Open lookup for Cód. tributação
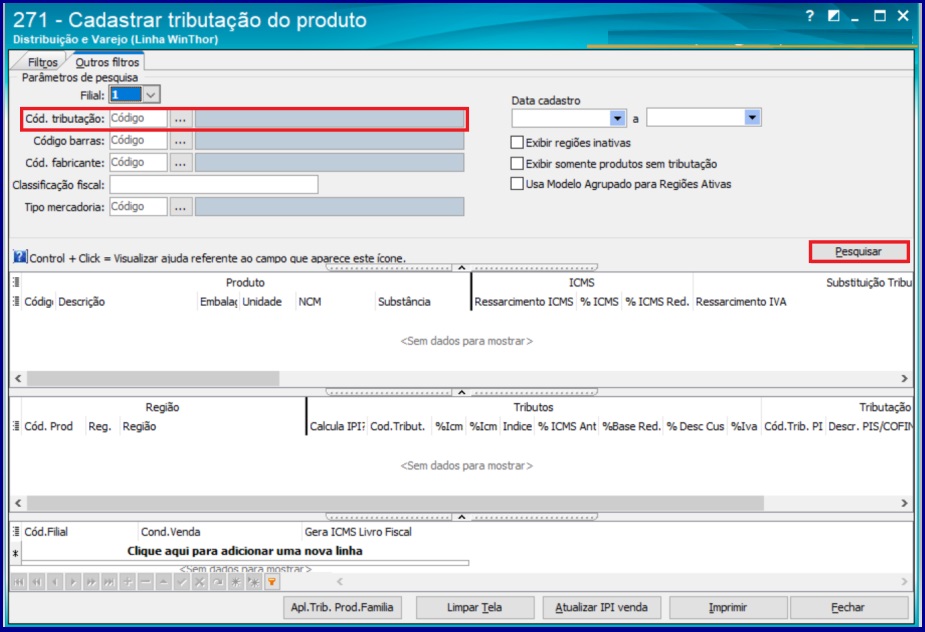Image resolution: width=925 pixels, height=632 pixels. (x=181, y=119)
